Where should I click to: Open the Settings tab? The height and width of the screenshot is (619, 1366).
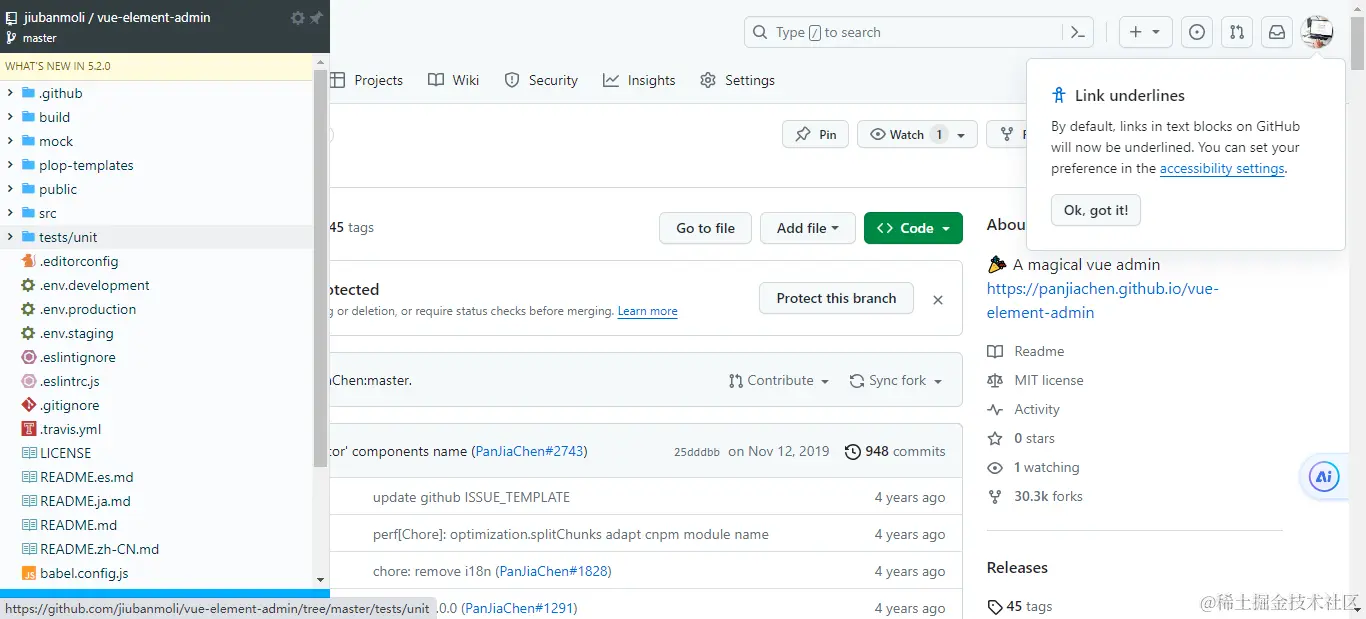pos(737,80)
